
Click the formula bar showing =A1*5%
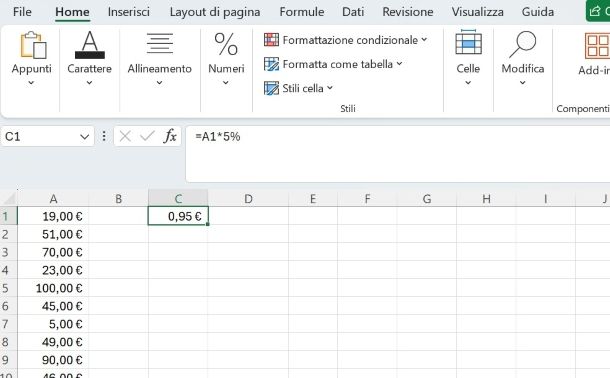[398, 154]
